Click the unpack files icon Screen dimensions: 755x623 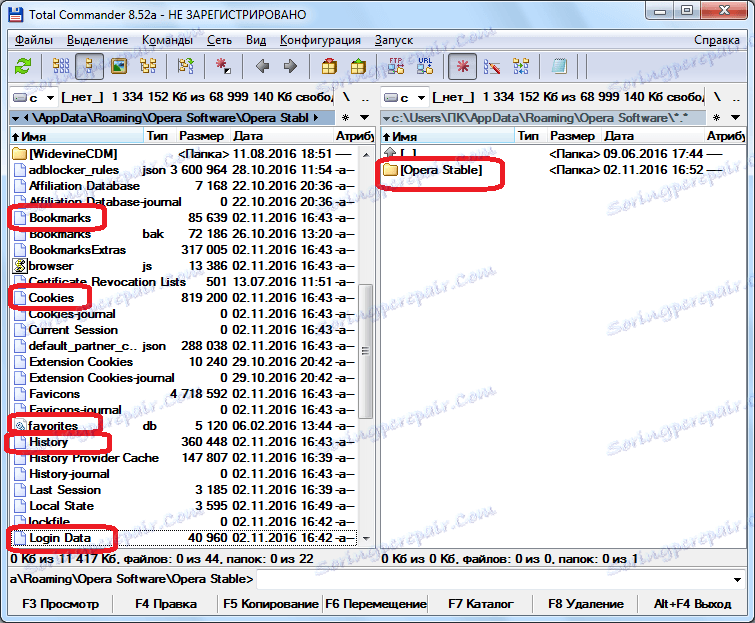pyautogui.click(x=358, y=66)
